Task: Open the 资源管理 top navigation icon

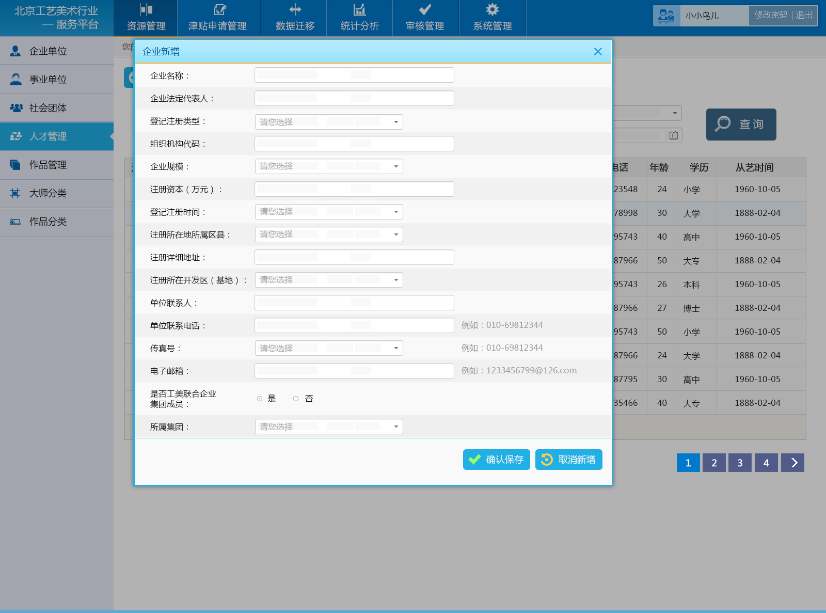Action: [146, 10]
